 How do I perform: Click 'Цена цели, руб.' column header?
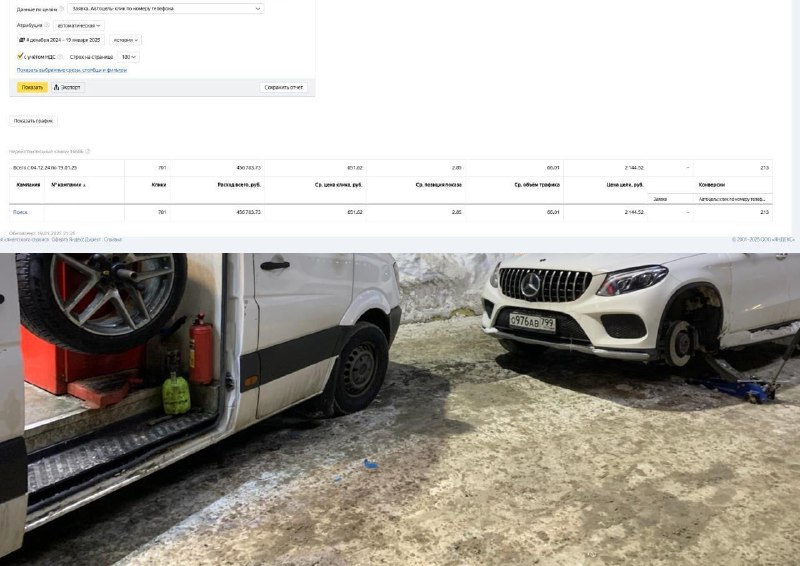(625, 185)
